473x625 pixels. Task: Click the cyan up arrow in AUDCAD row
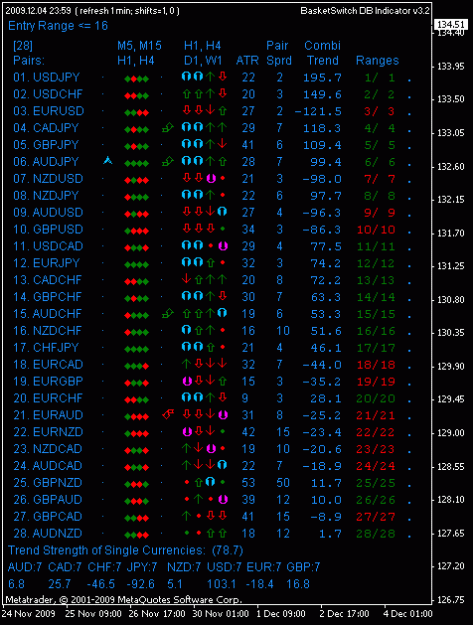pos(222,465)
